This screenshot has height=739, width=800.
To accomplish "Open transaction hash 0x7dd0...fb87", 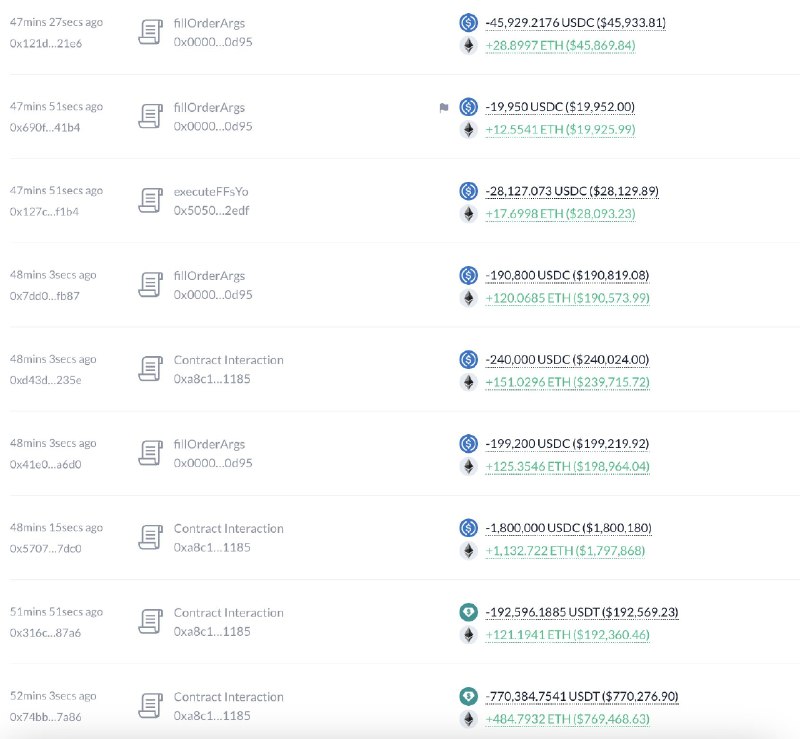I will tap(44, 296).
